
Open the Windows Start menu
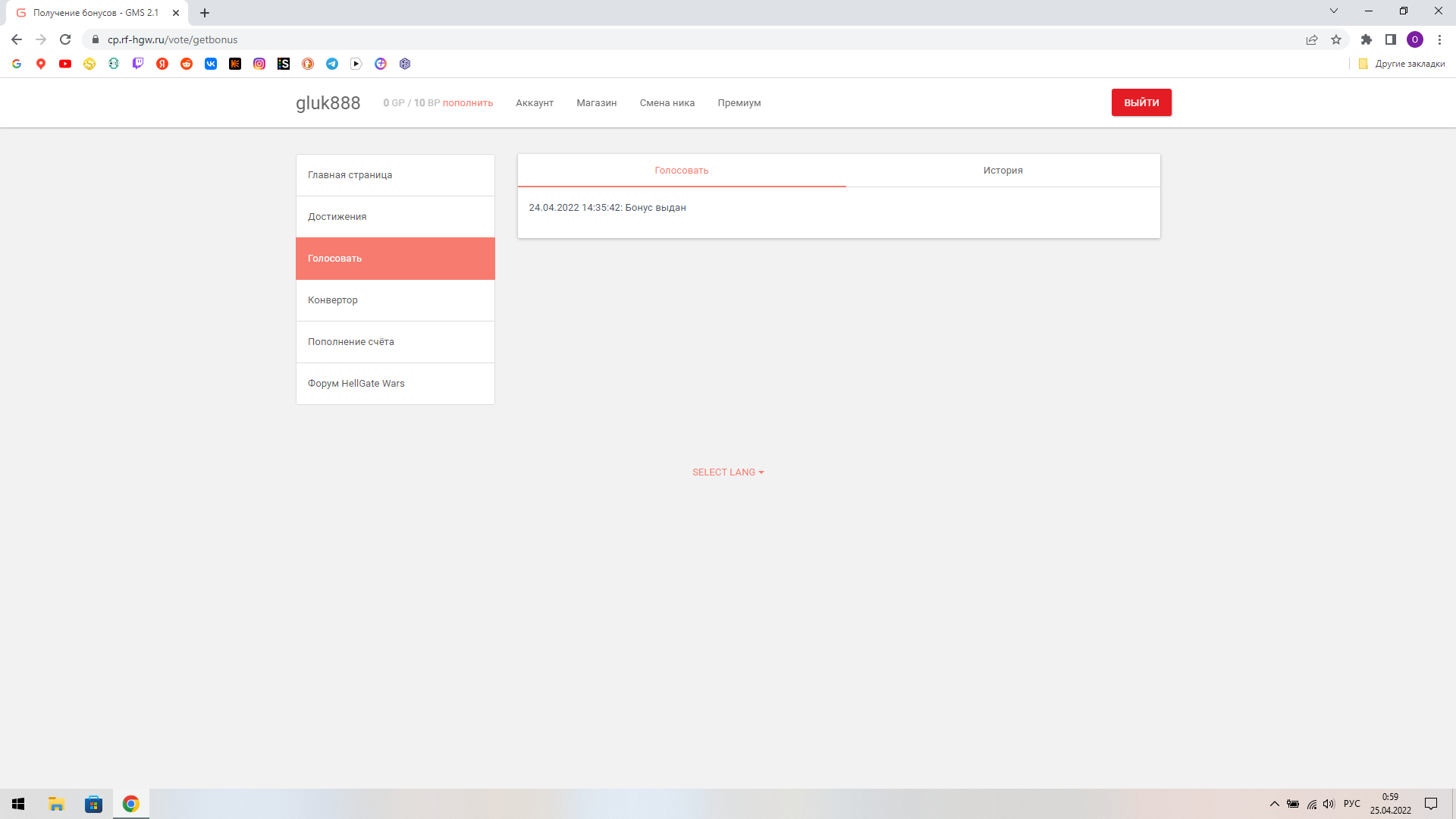[x=18, y=804]
